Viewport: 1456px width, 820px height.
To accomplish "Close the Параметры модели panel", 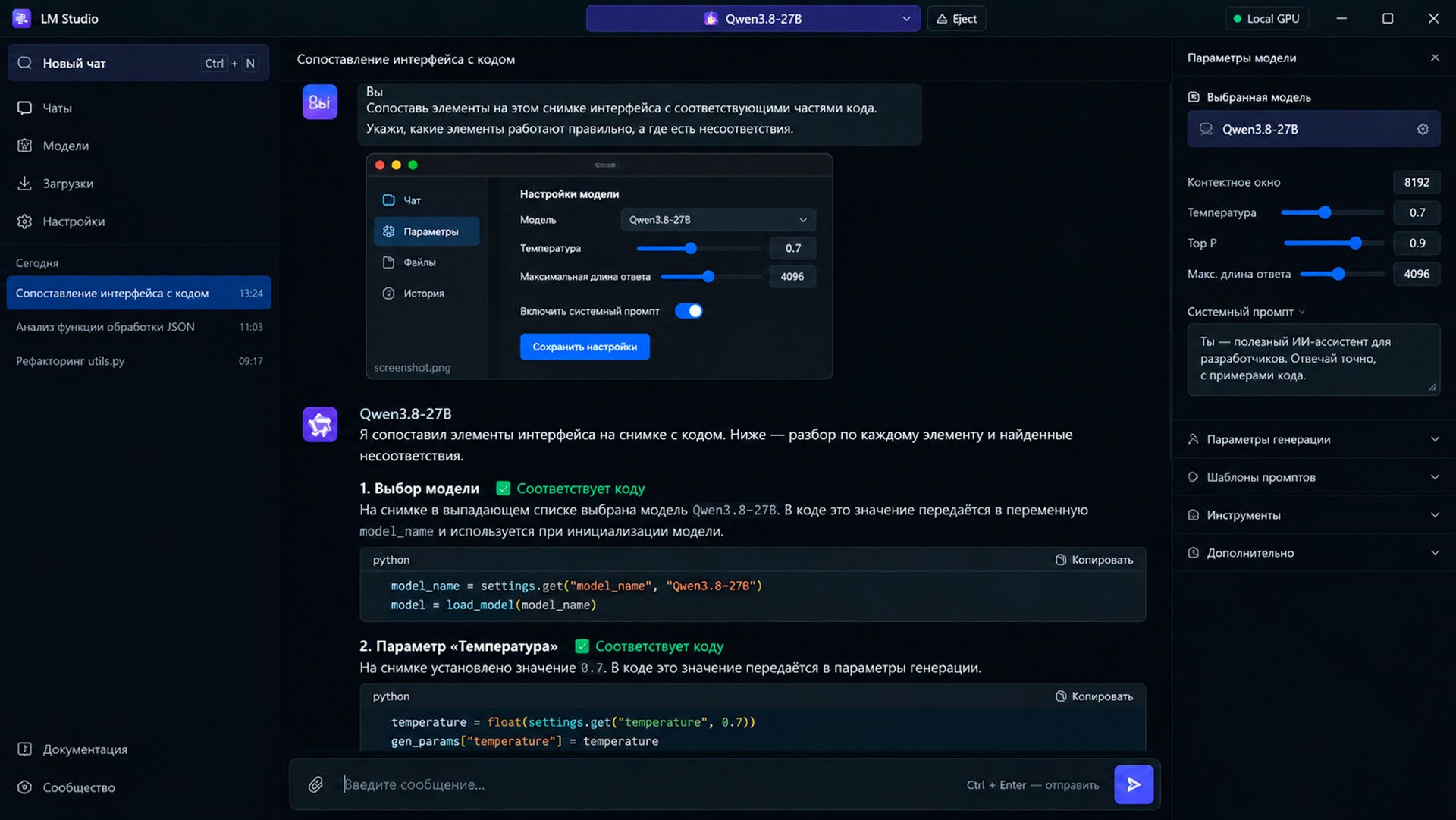I will (1435, 58).
